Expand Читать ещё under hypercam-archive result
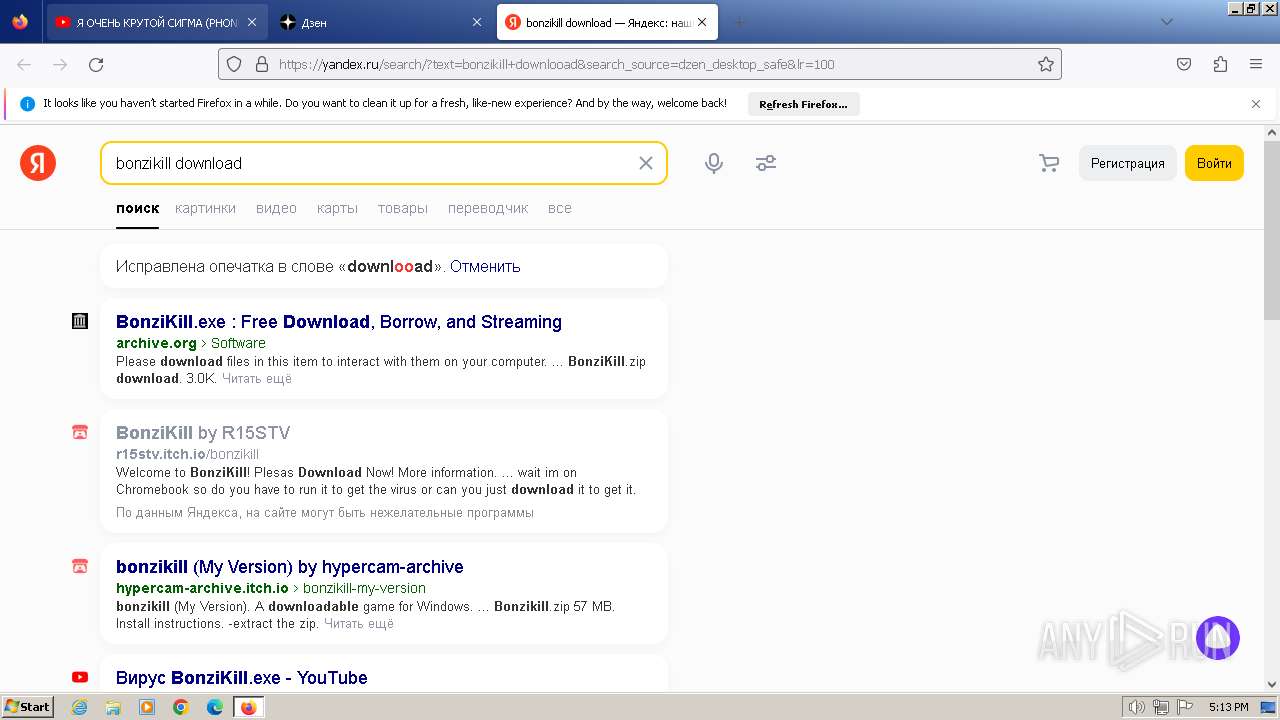The height and width of the screenshot is (720, 1280). (x=359, y=624)
